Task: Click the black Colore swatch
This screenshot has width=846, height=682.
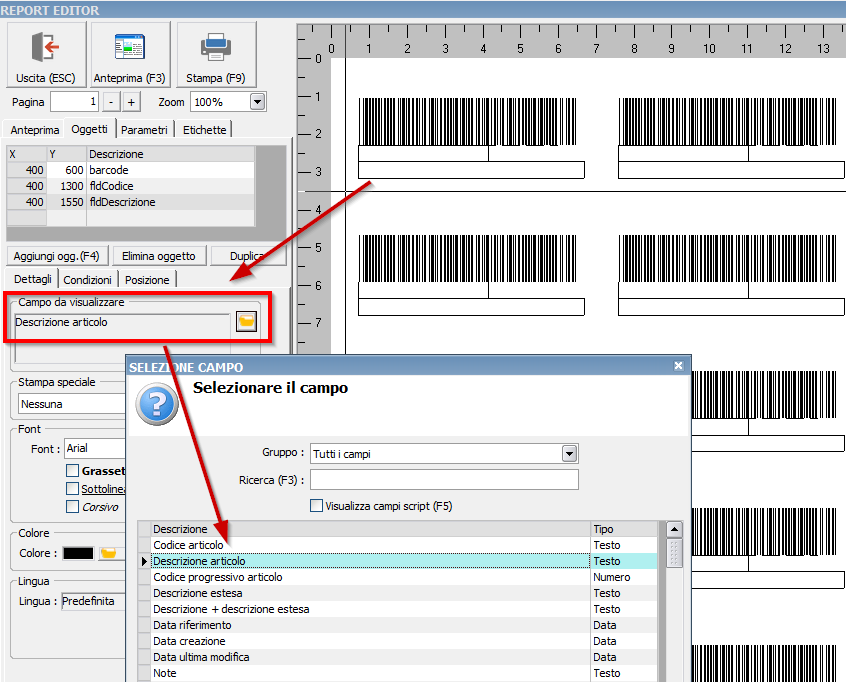Action: pos(78,554)
